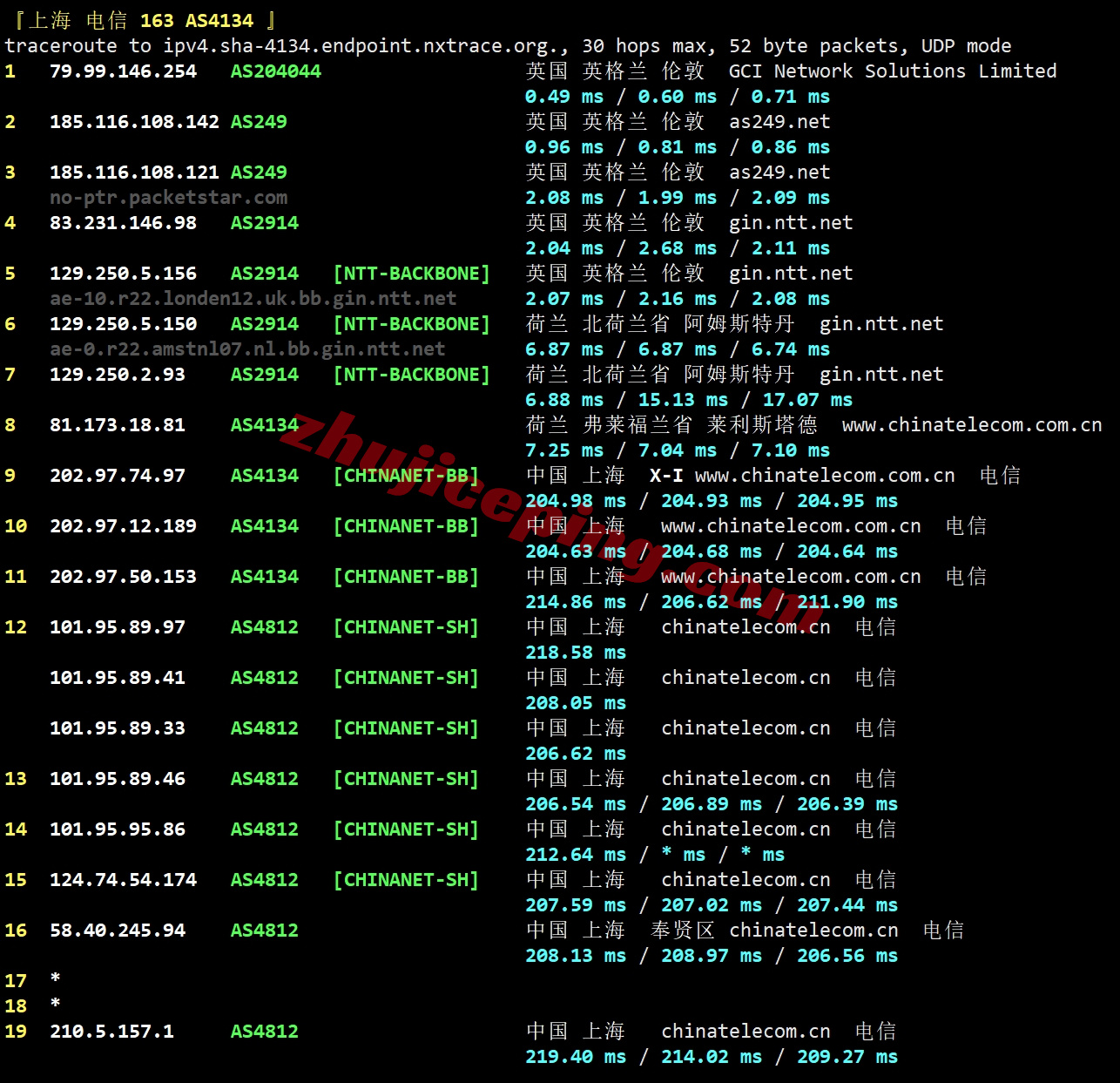The width and height of the screenshot is (1120, 1083).
Task: Click the 218.58 ms latency value
Action: 575,653
